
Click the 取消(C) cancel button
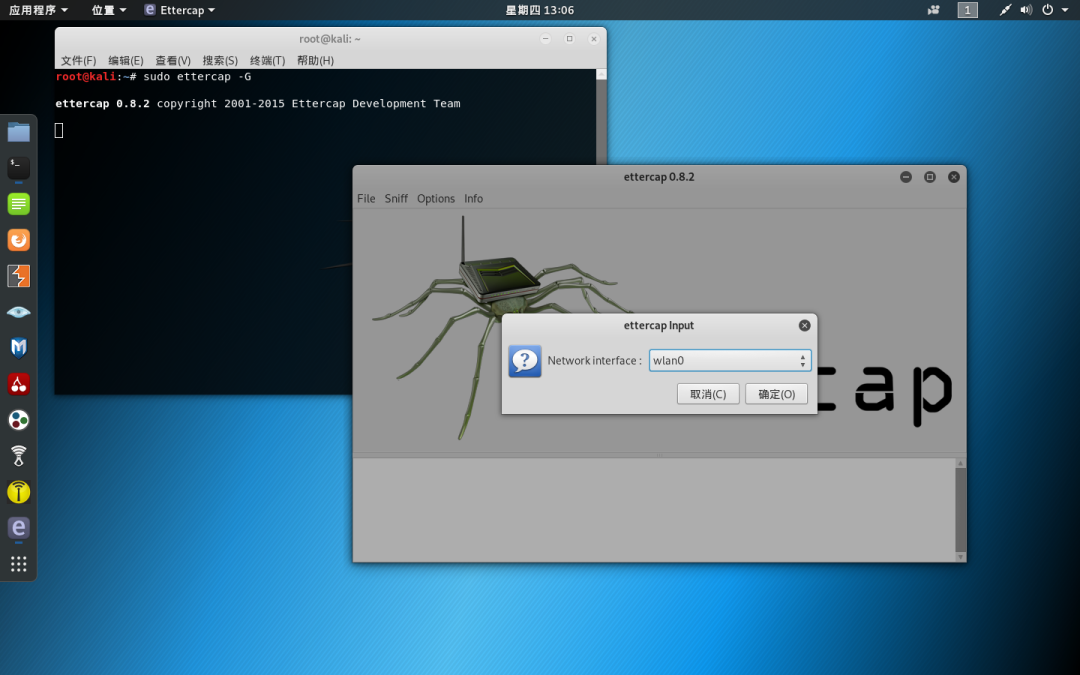(708, 394)
